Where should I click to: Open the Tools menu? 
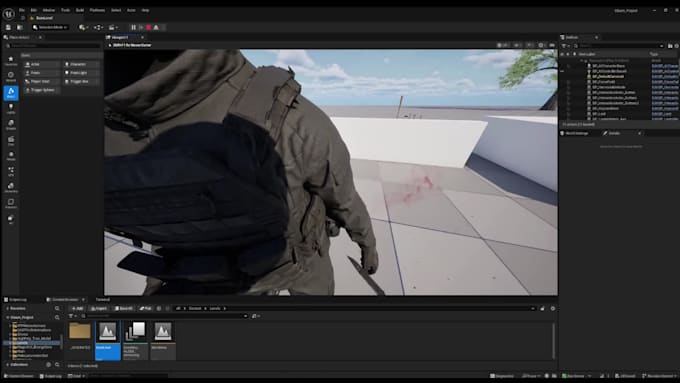coord(65,10)
